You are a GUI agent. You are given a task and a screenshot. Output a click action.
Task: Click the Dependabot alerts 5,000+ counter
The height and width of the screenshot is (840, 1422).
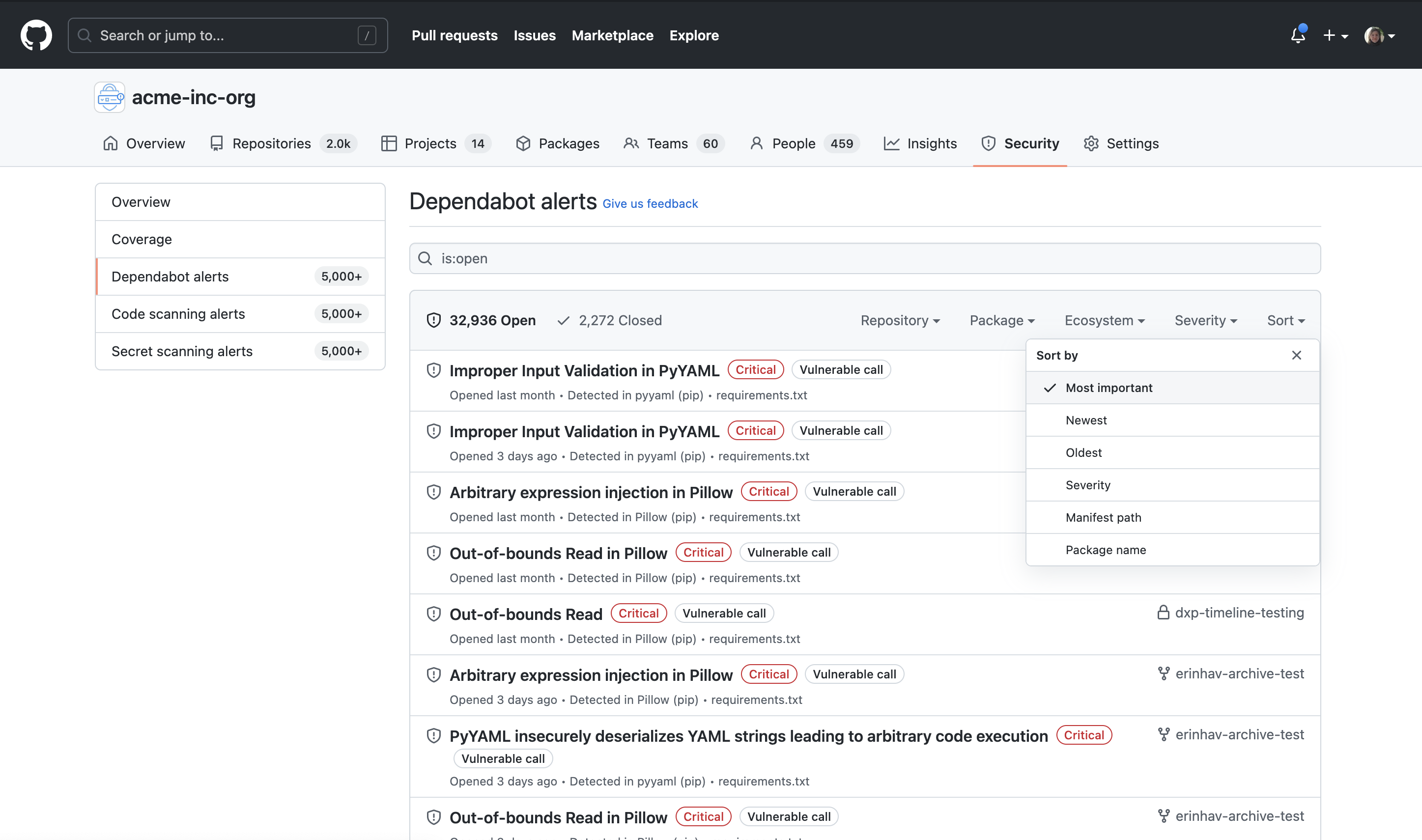[x=341, y=277]
